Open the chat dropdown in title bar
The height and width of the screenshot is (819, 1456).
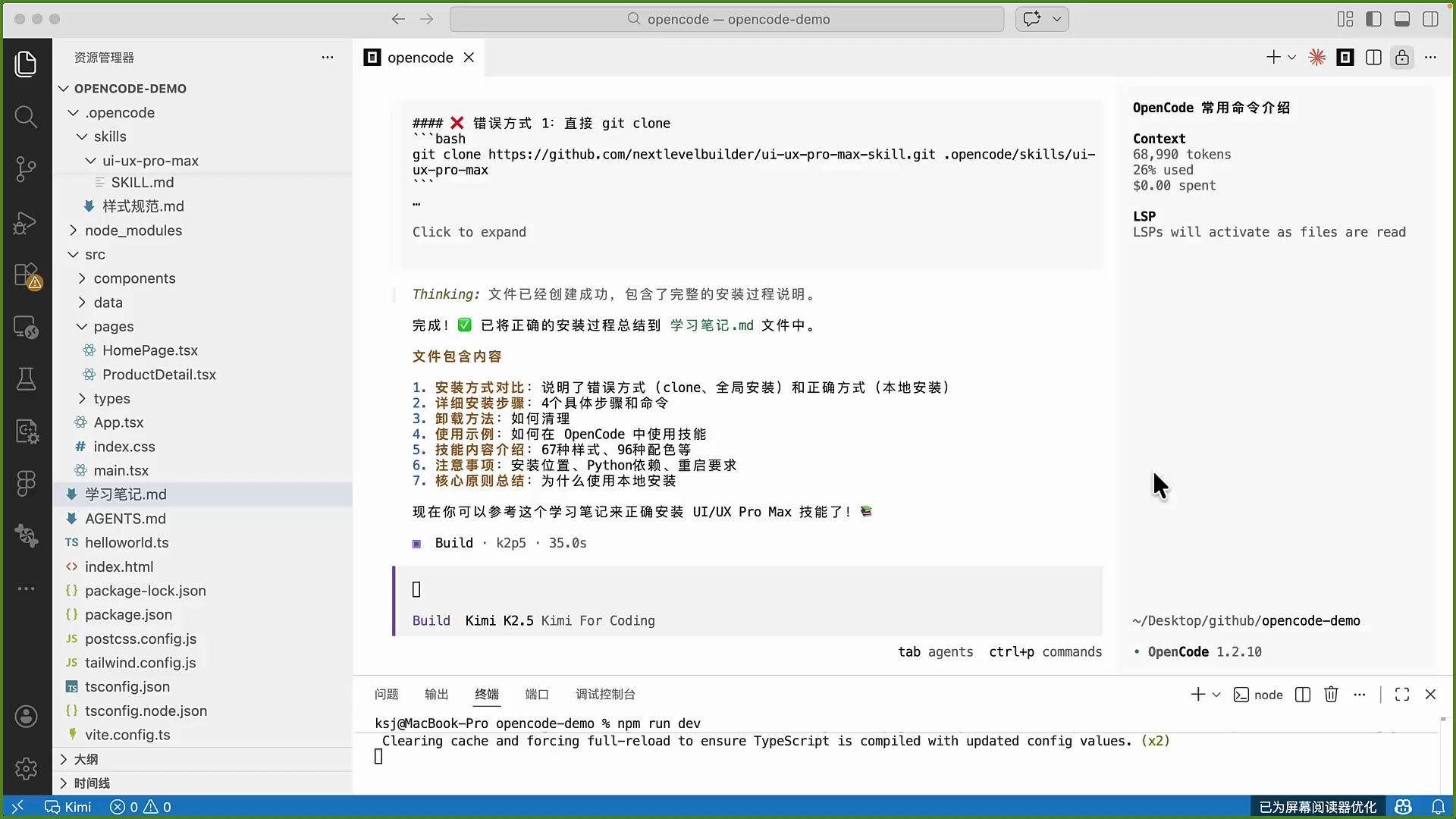pyautogui.click(x=1056, y=19)
